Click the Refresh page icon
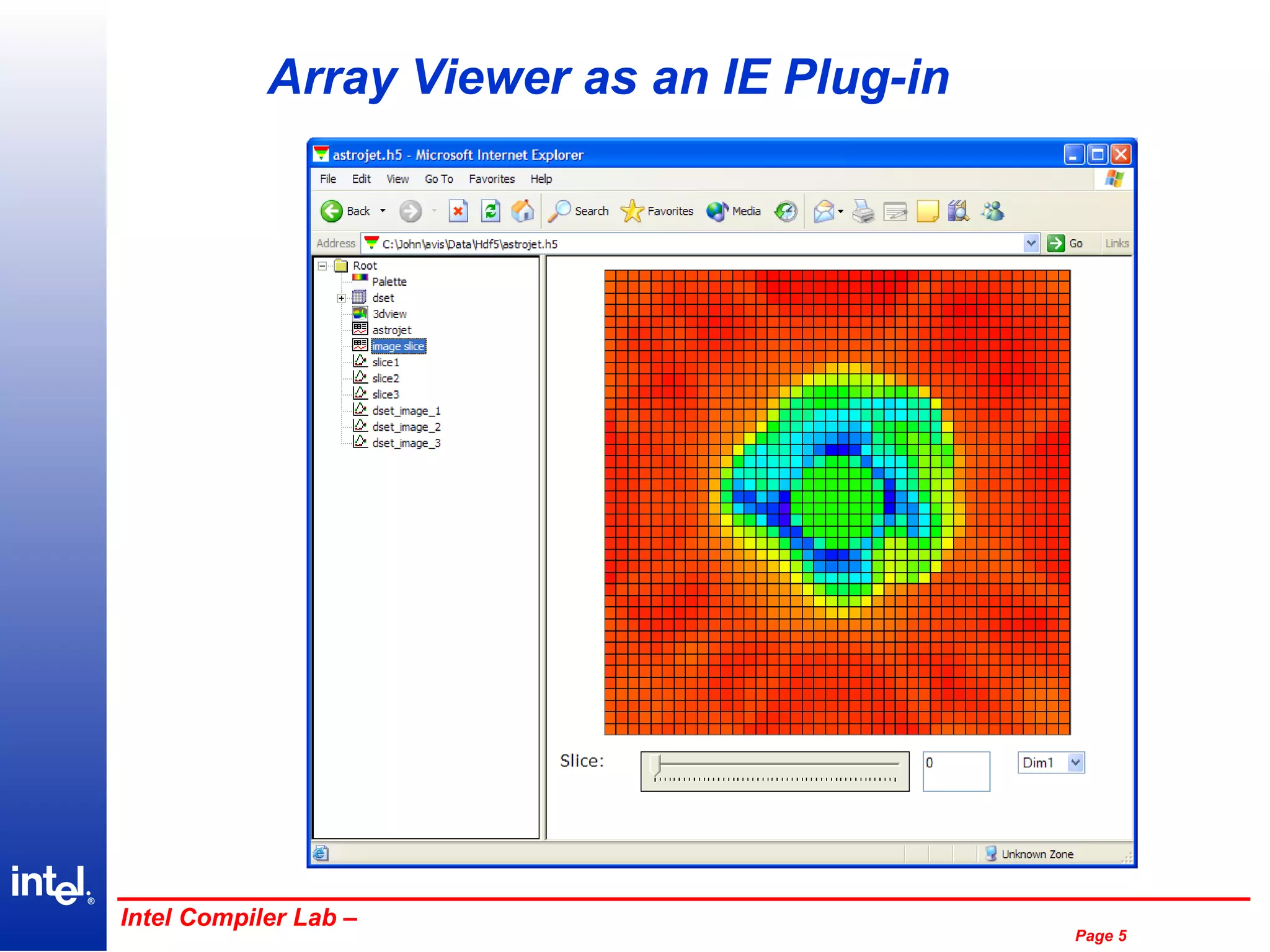Viewport: 1270px width, 952px height. (491, 211)
